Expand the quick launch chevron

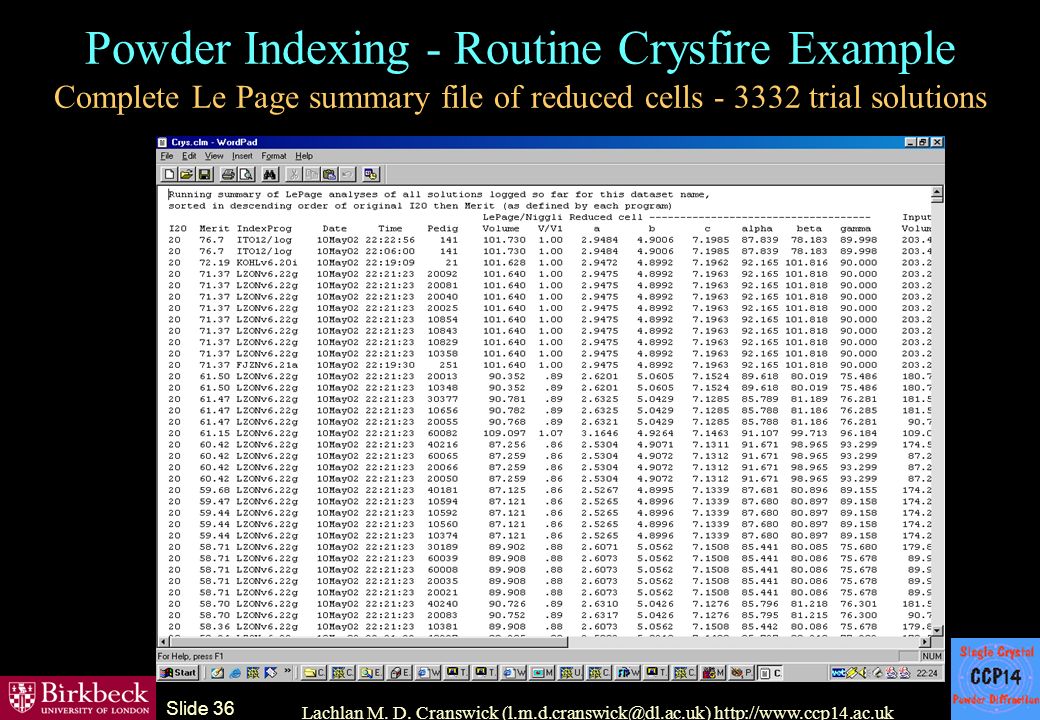pyautogui.click(x=287, y=672)
